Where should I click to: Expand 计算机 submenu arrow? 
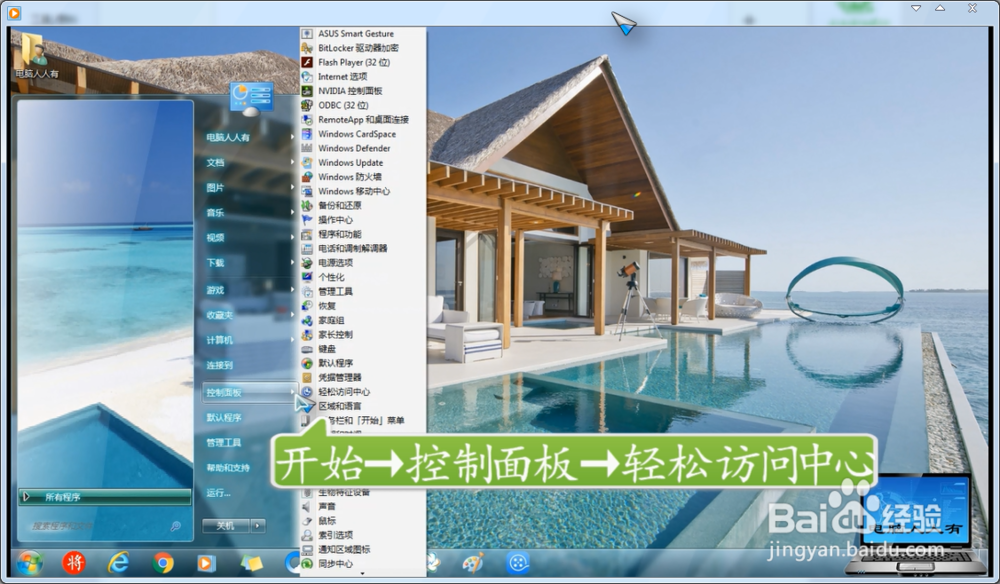(x=292, y=340)
